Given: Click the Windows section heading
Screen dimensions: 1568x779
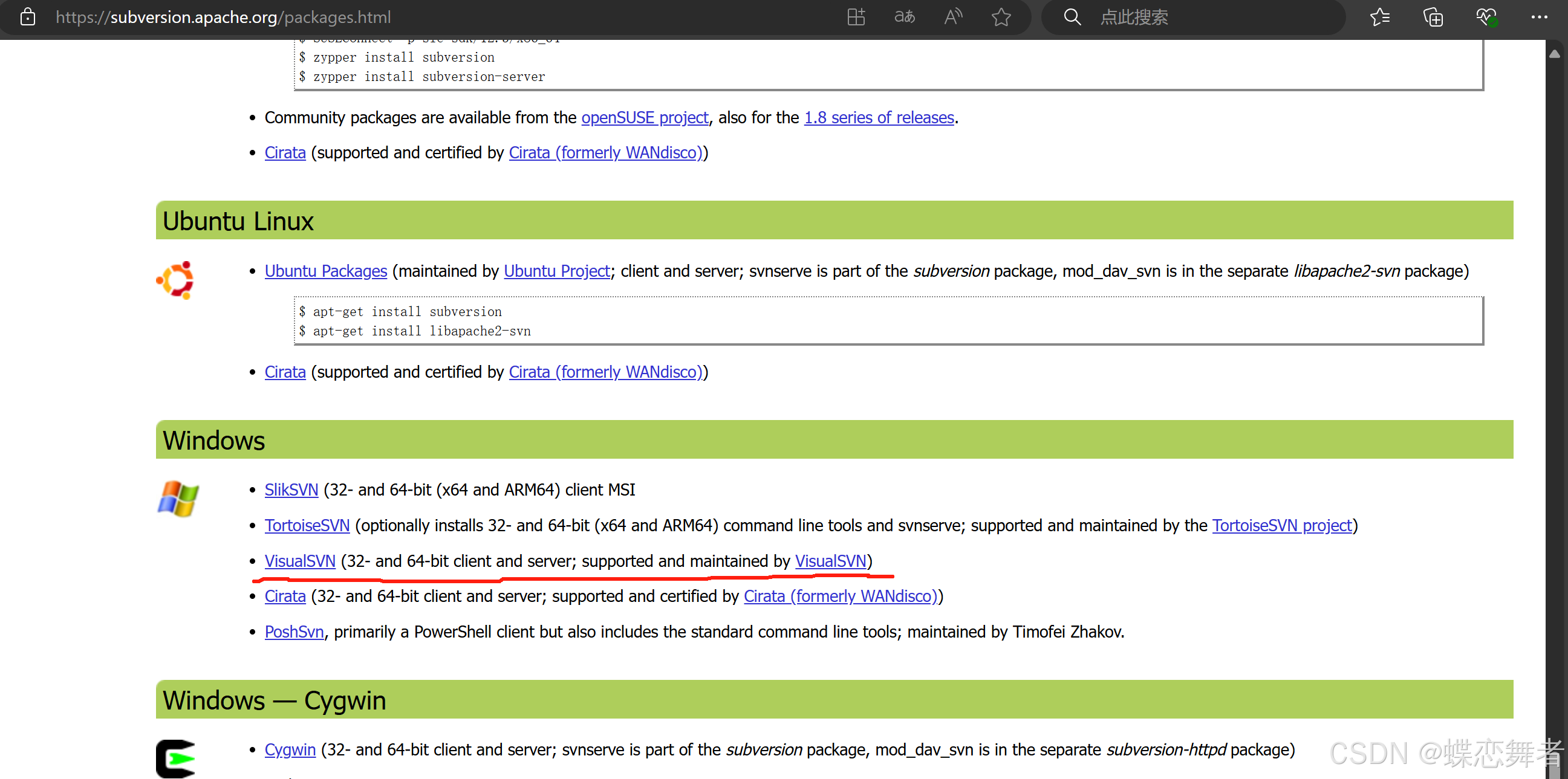Looking at the screenshot, I should [213, 441].
